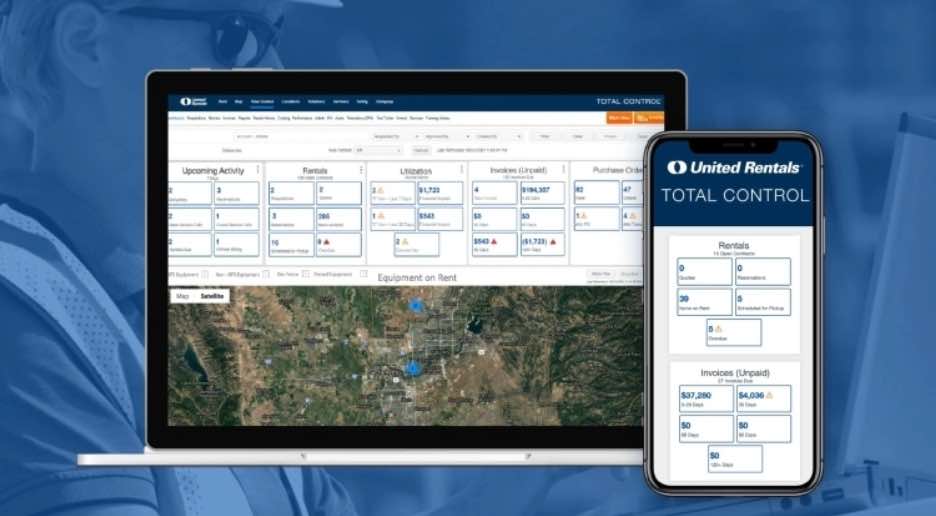The height and width of the screenshot is (516, 936).
Task: Click the upper blue equipment marker on map
Action: pos(415,306)
